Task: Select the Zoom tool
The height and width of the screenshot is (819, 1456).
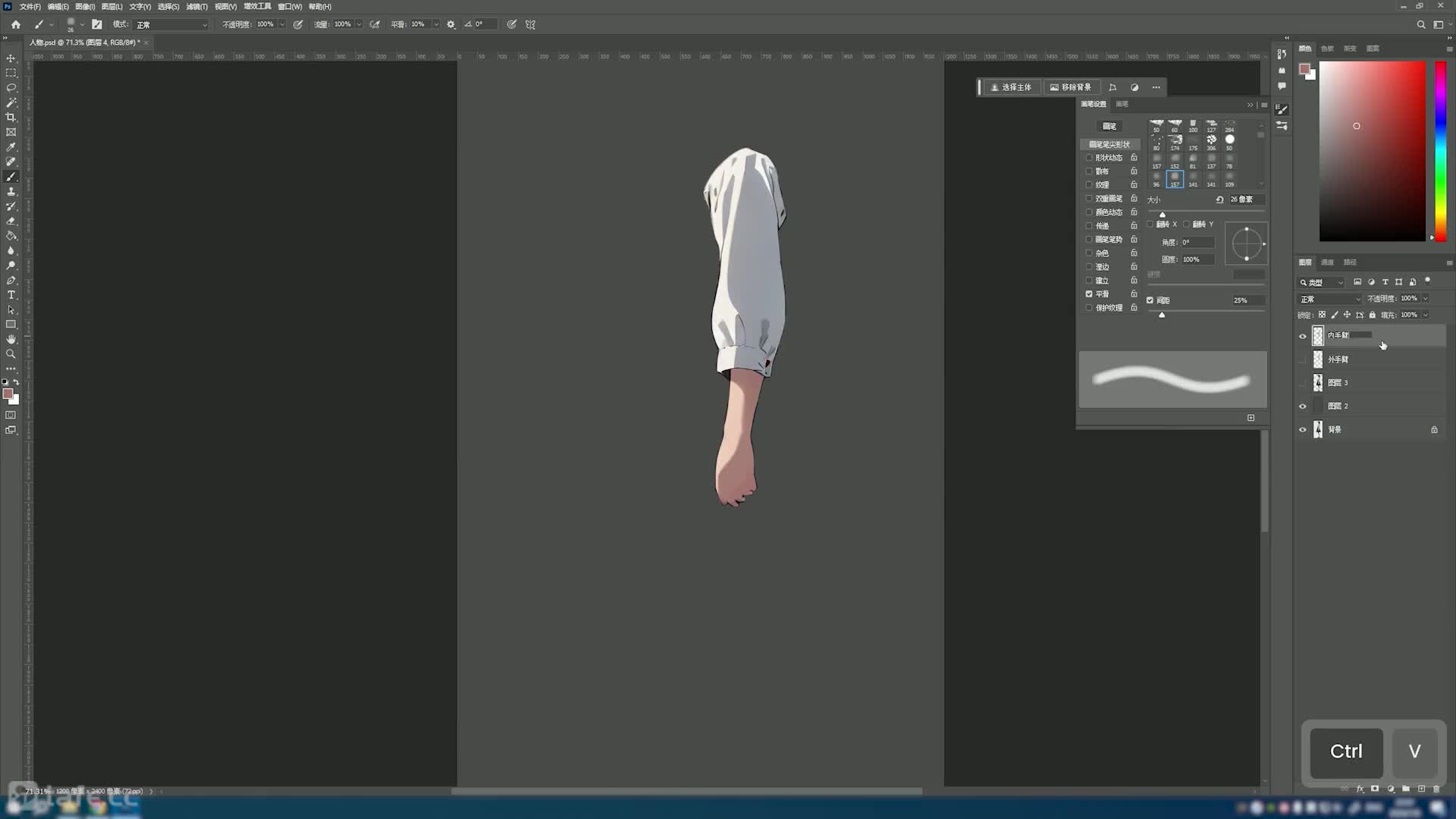Action: [x=11, y=354]
